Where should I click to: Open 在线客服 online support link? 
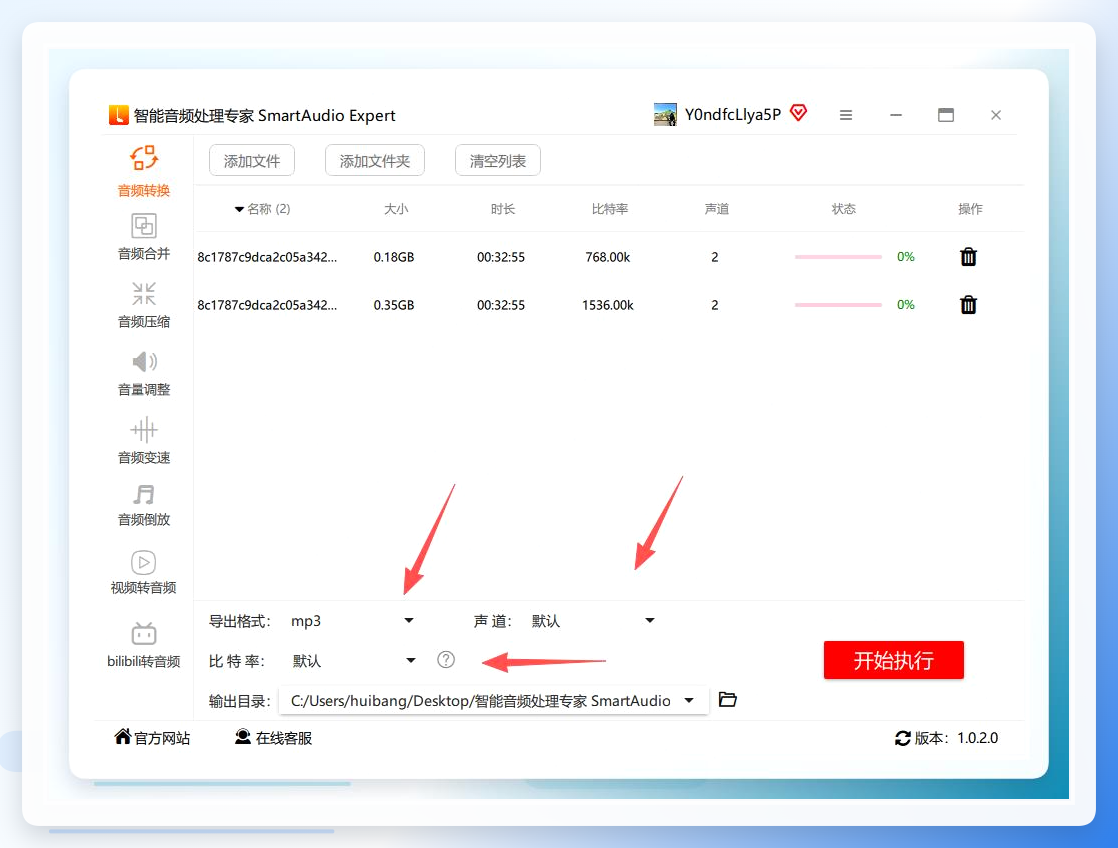(x=274, y=738)
